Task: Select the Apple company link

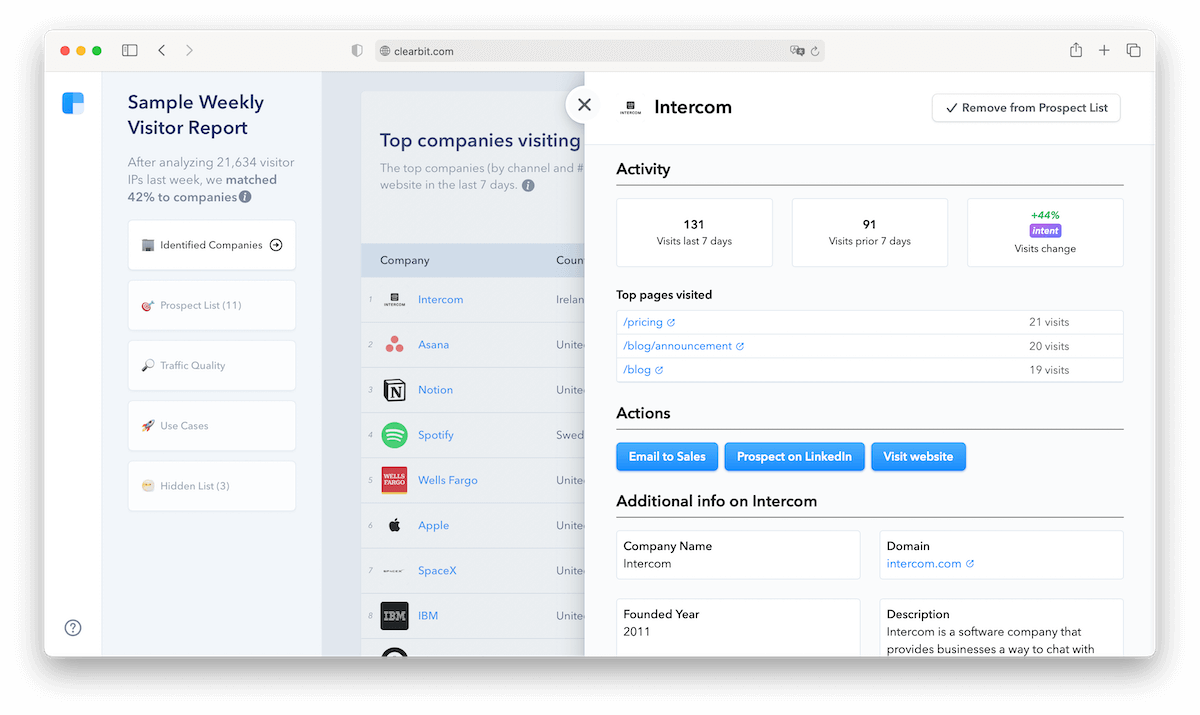Action: coord(433,525)
